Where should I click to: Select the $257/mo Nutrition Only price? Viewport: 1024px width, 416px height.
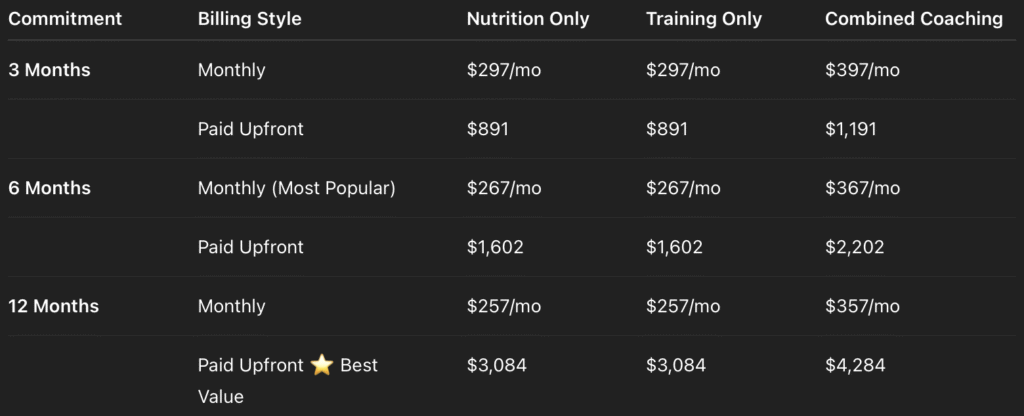coord(504,306)
